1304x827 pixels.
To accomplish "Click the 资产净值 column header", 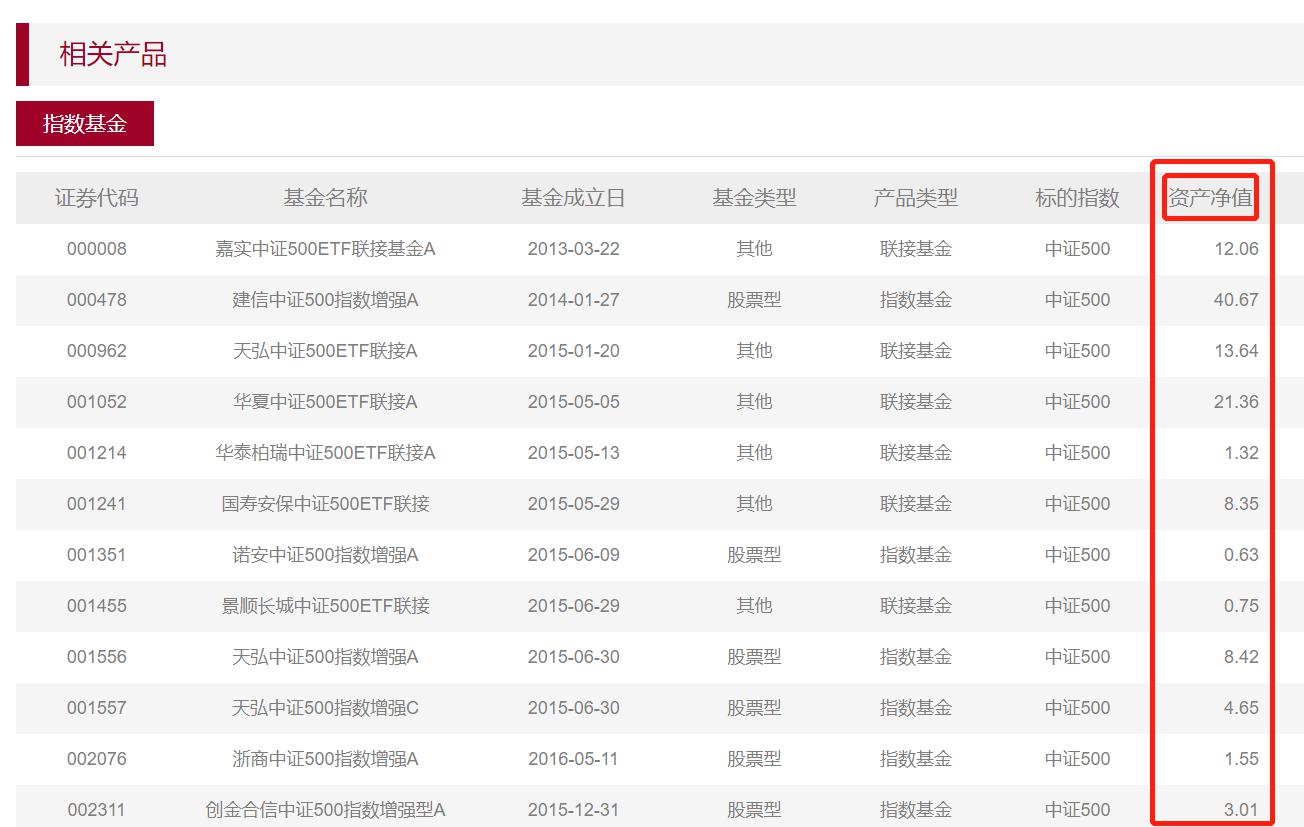I will tap(1210, 198).
